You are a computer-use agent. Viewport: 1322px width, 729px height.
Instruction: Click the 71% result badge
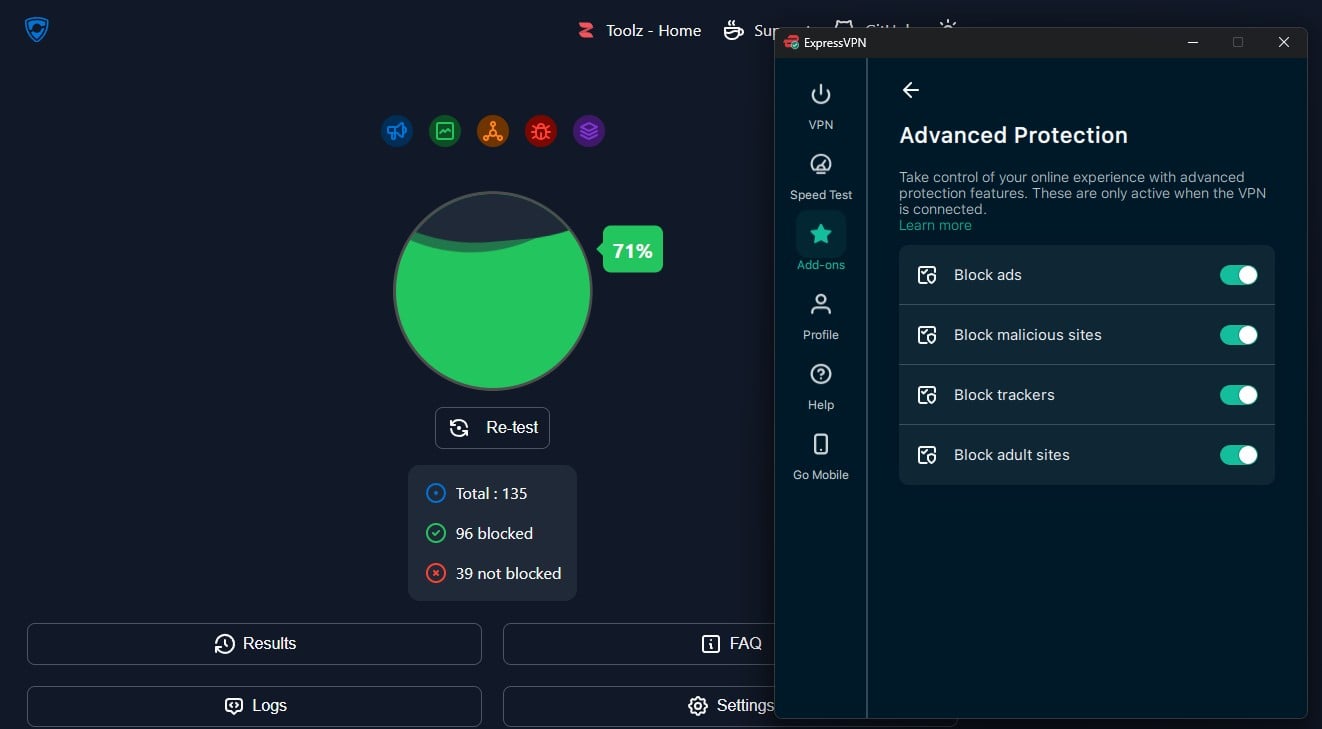[x=632, y=250]
